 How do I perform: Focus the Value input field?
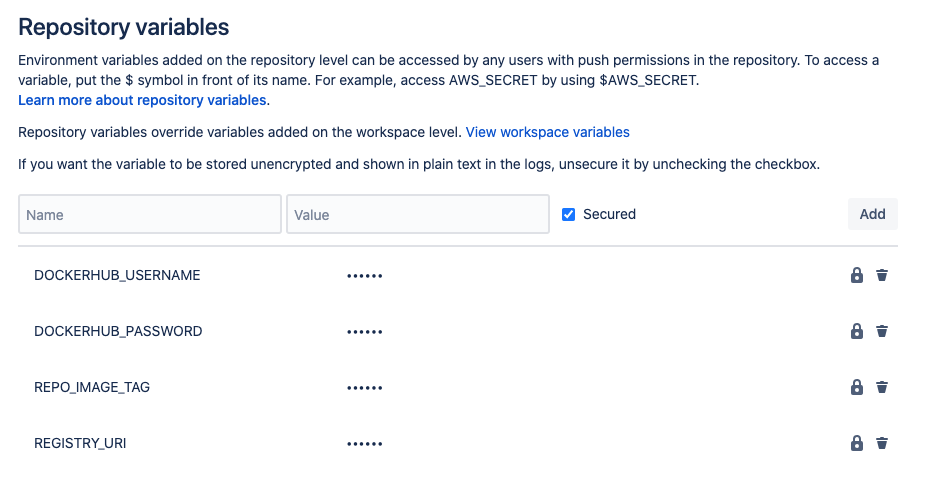pos(418,215)
